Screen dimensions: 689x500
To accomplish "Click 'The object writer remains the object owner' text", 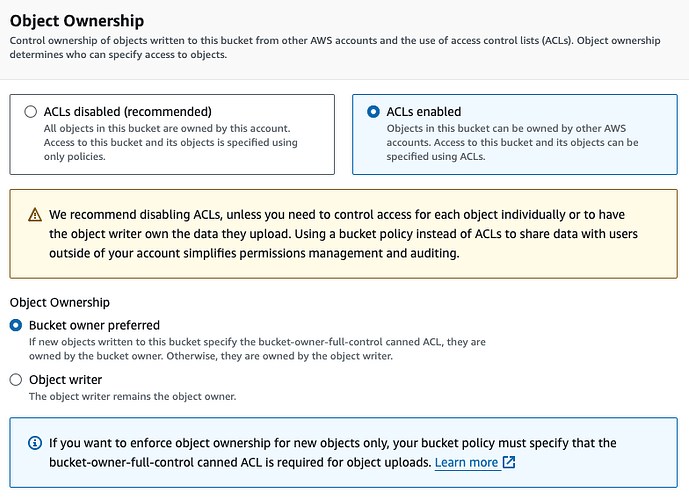I will [x=132, y=396].
